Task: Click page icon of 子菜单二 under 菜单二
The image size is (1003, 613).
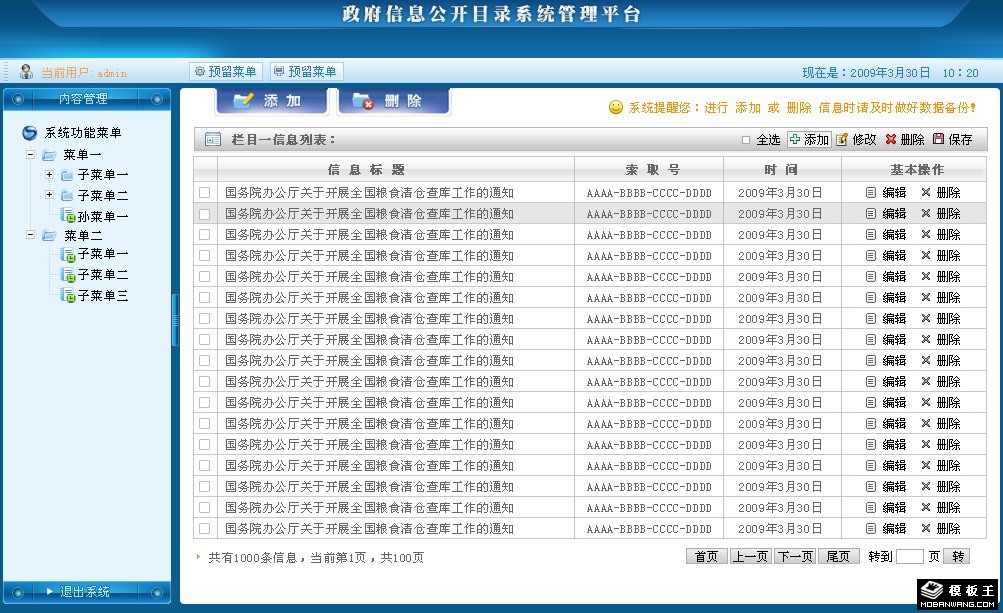Action: tap(68, 275)
